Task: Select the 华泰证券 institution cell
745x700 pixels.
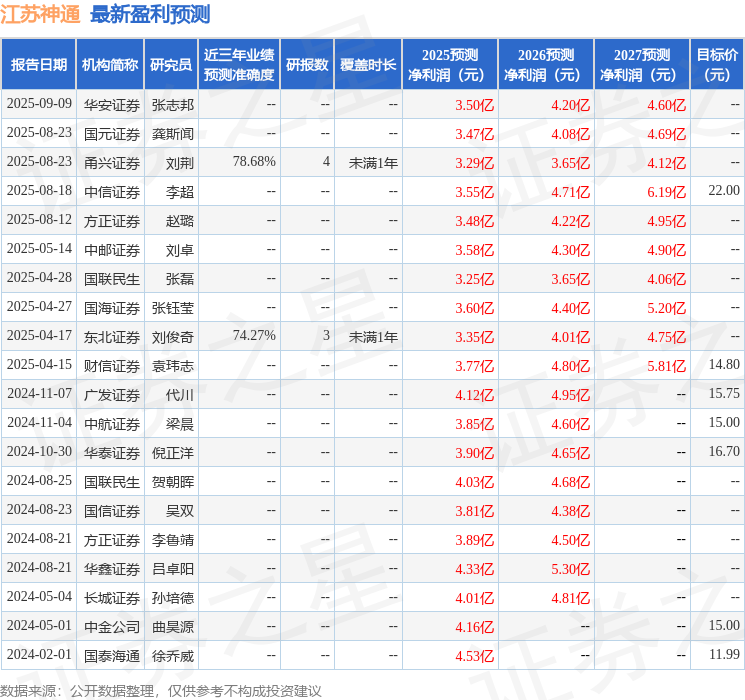Action: pyautogui.click(x=112, y=453)
